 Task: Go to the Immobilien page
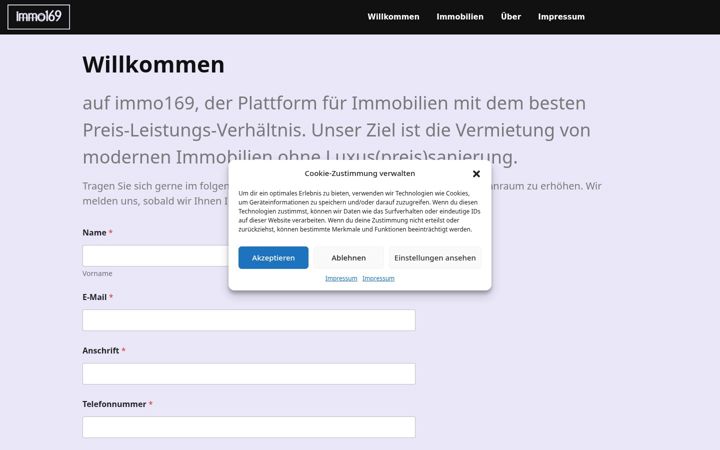(x=460, y=17)
